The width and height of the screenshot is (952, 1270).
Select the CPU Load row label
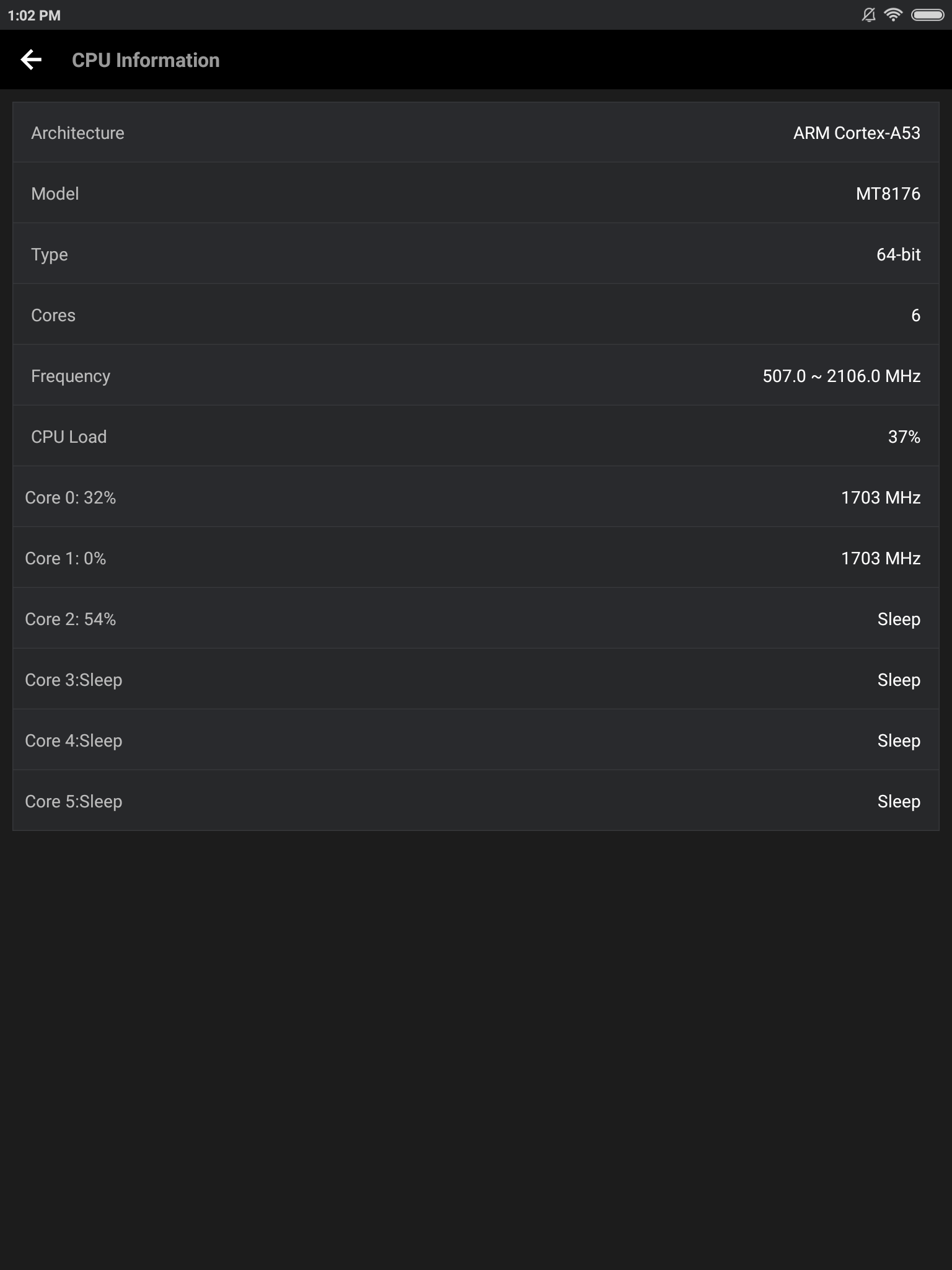coord(69,437)
